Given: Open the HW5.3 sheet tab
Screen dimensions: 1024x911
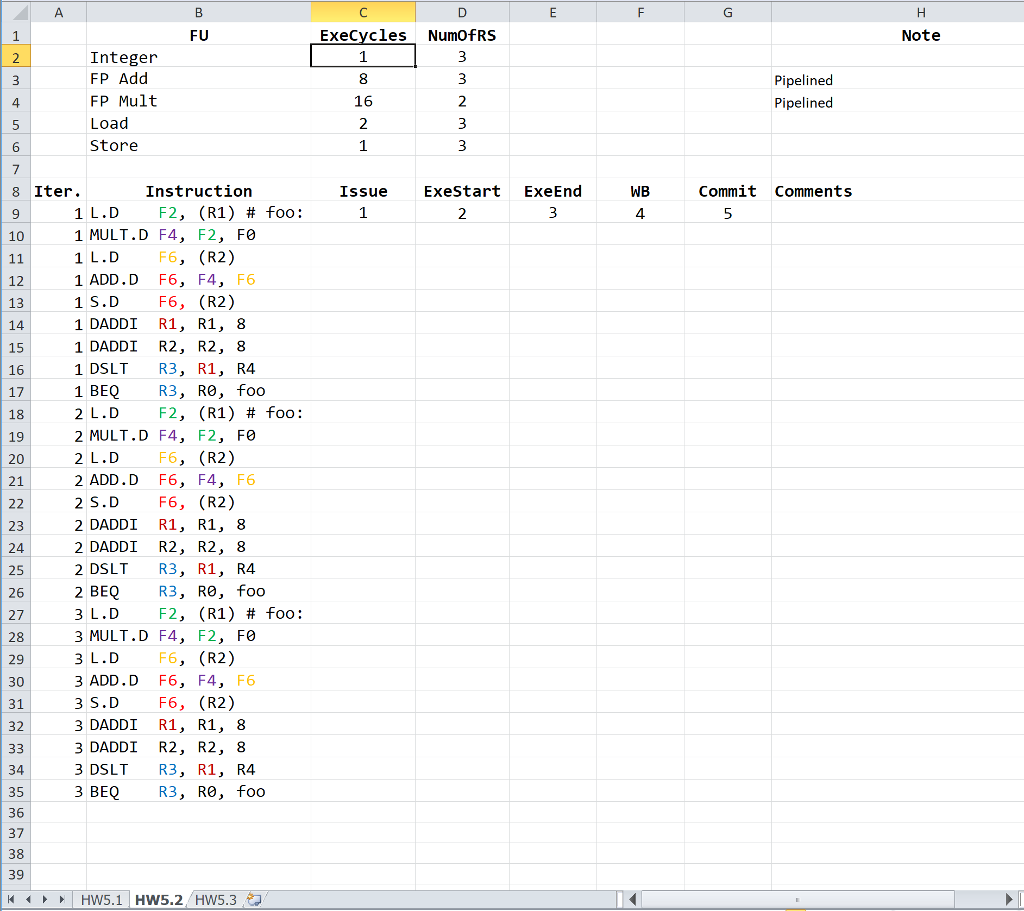Looking at the screenshot, I should click(x=215, y=900).
